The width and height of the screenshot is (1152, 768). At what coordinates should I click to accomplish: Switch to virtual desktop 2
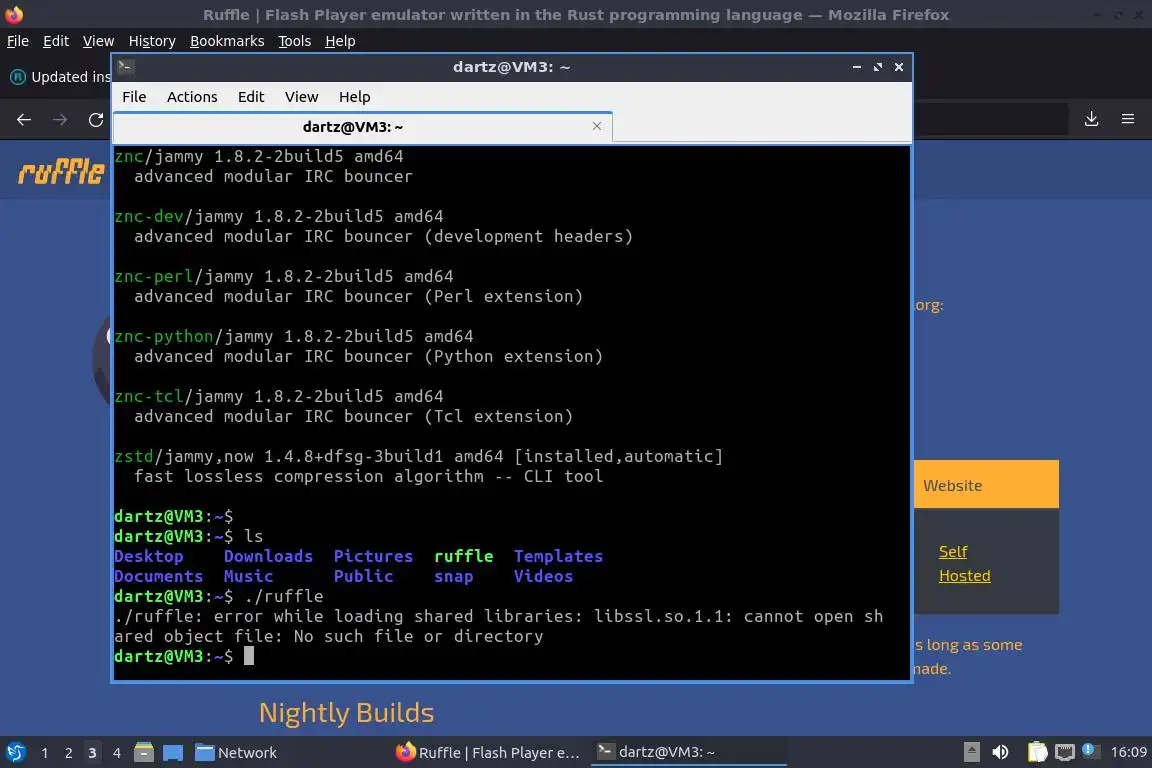(x=68, y=753)
